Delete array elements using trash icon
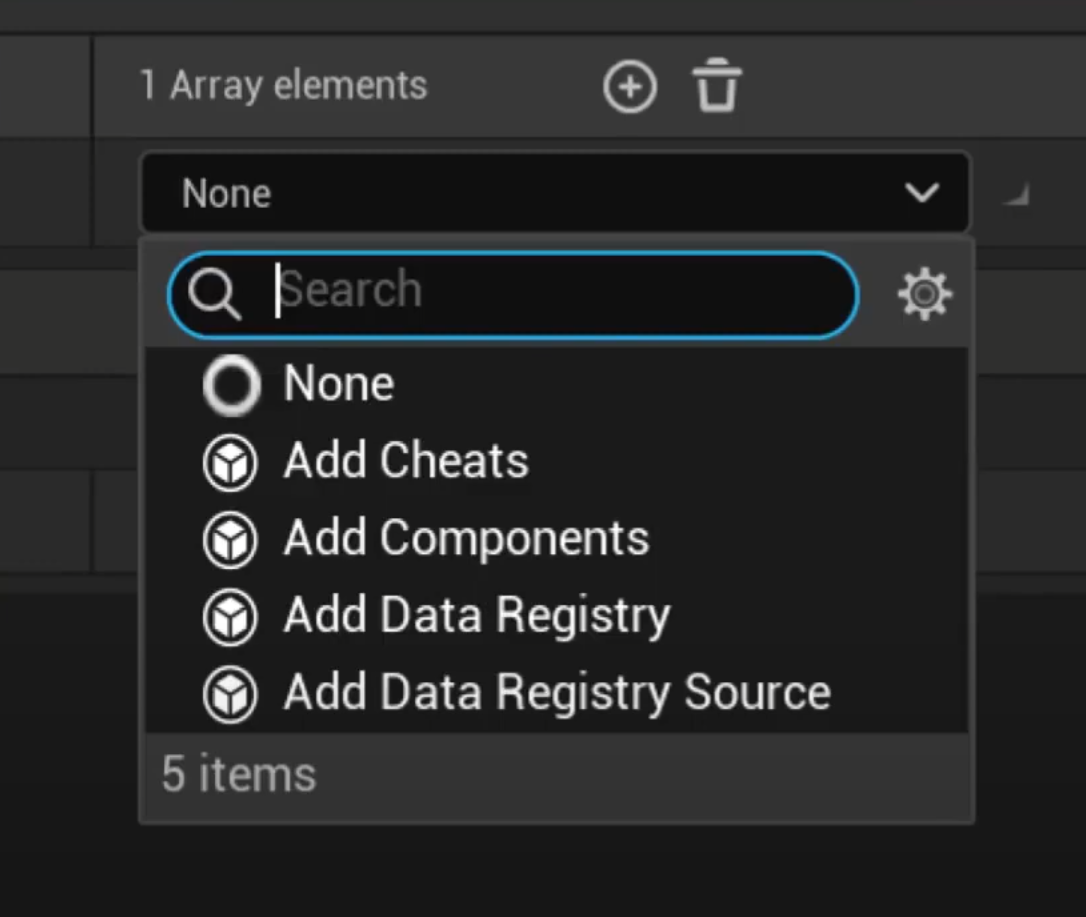The width and height of the screenshot is (1086, 917). [717, 85]
